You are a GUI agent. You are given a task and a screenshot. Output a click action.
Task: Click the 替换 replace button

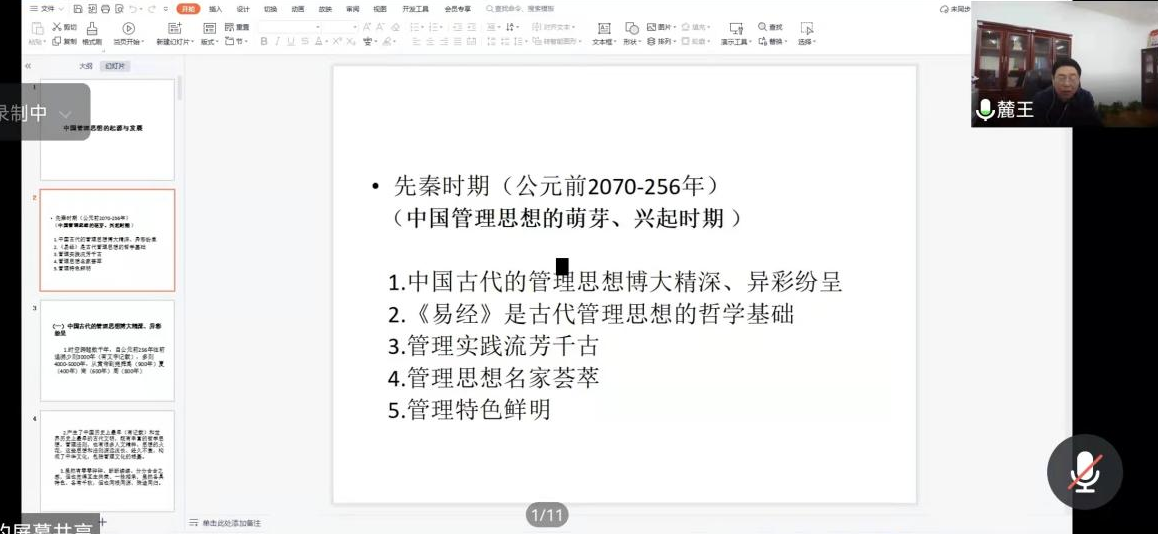pos(772,41)
